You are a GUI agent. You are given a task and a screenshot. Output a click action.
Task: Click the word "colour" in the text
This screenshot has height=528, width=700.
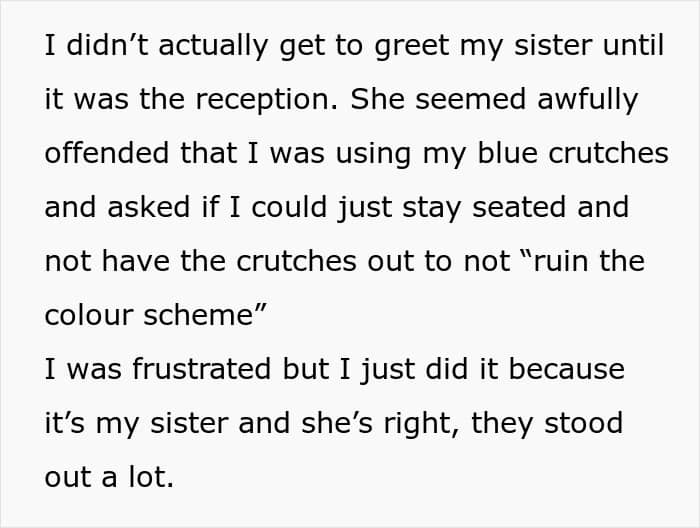point(88,315)
